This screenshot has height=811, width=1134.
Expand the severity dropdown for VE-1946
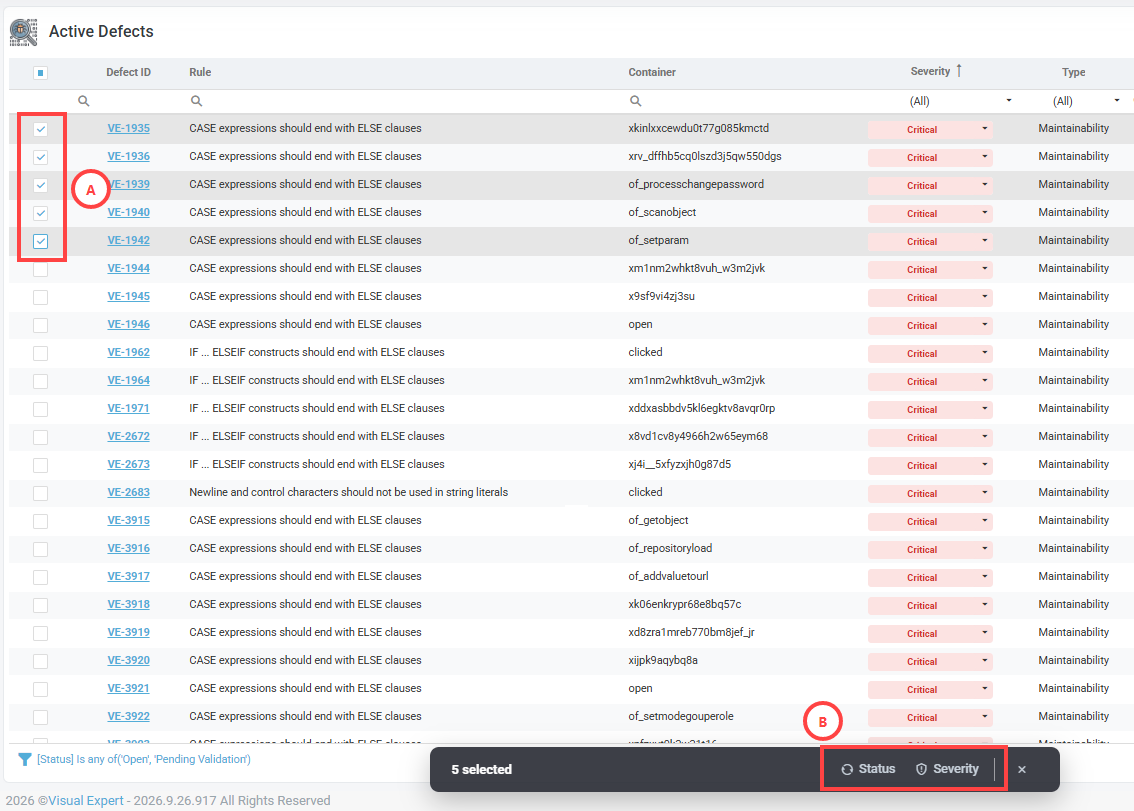[x=984, y=325]
